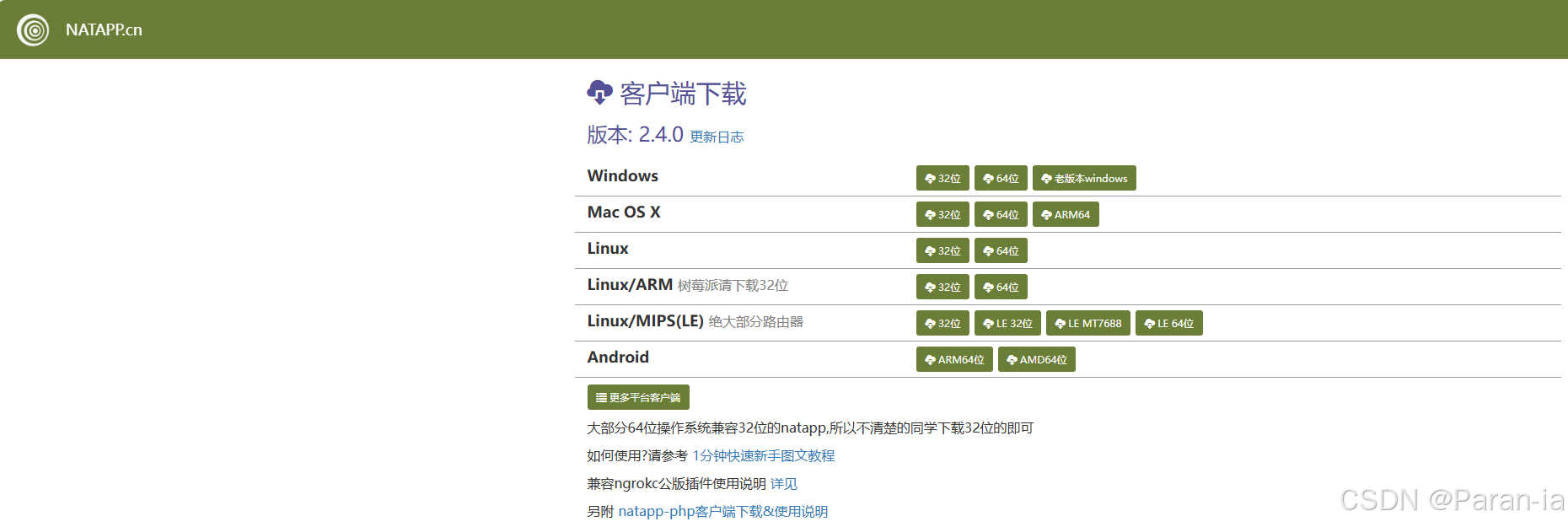Download Android AMD64位 client
Image resolution: width=1568 pixels, height=527 pixels.
click(x=1037, y=359)
